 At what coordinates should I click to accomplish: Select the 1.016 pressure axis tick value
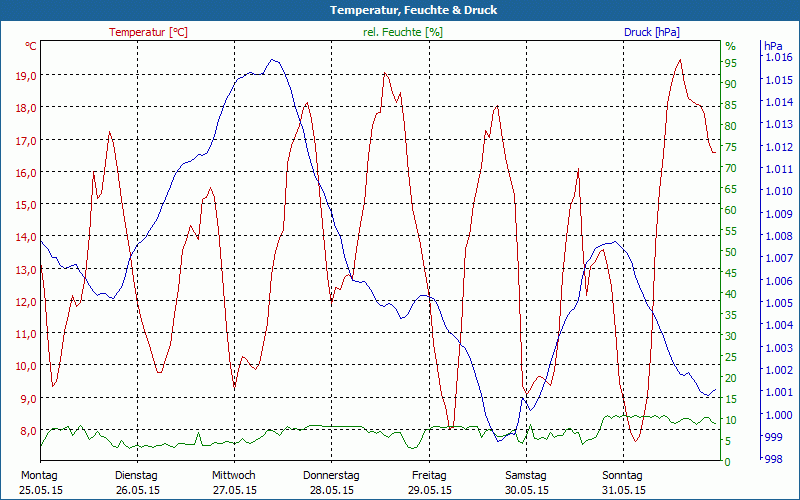pos(778,58)
